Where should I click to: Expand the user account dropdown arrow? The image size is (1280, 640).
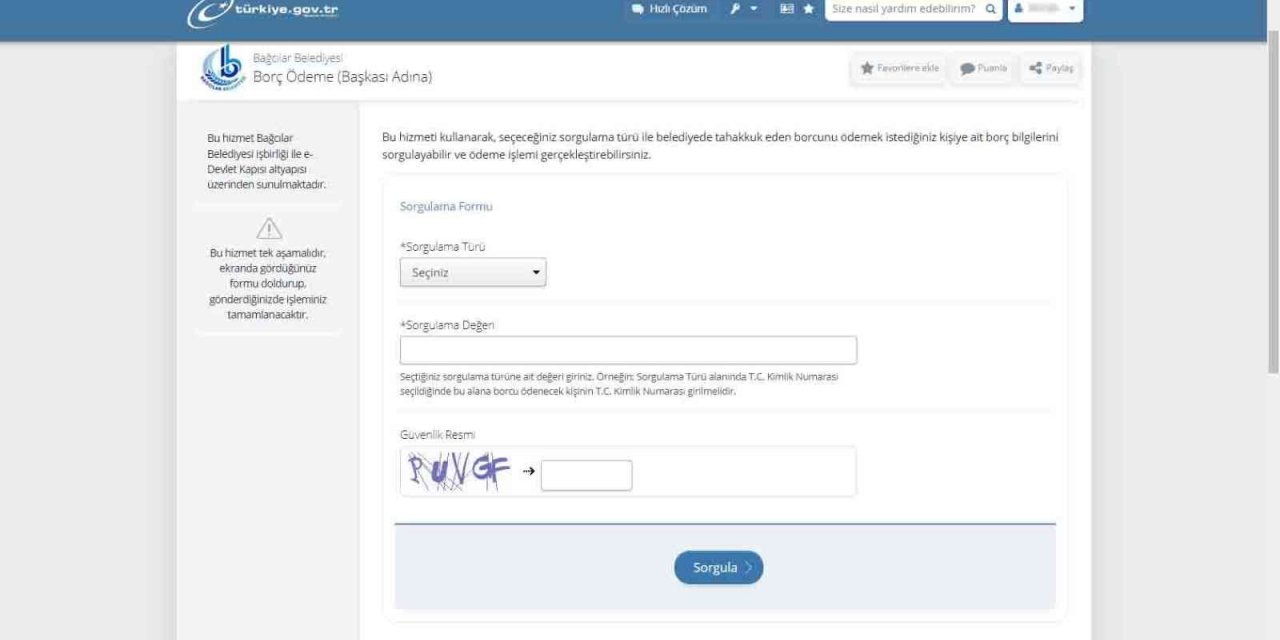point(1071,10)
